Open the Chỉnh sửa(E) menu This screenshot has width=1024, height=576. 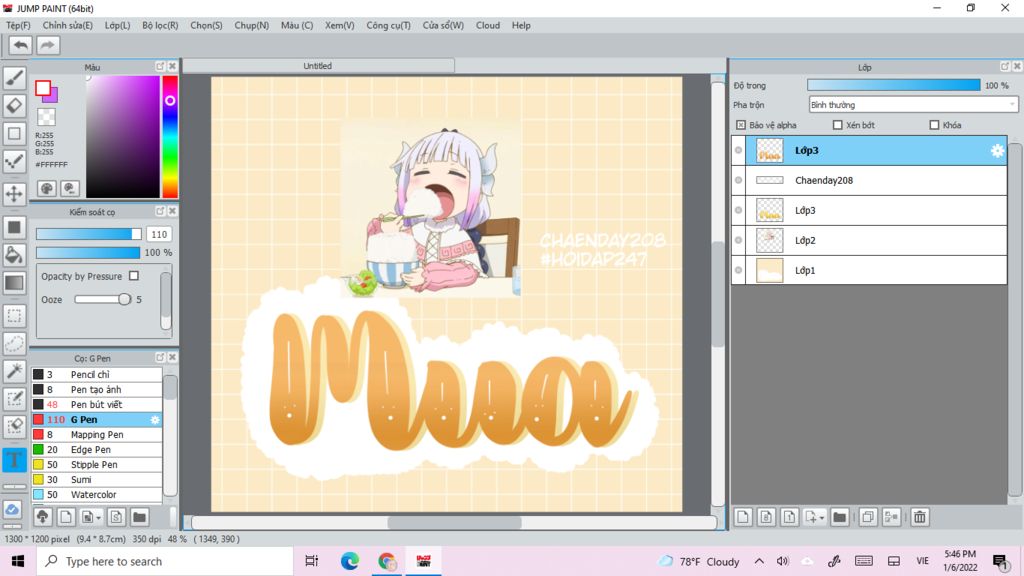coord(67,25)
